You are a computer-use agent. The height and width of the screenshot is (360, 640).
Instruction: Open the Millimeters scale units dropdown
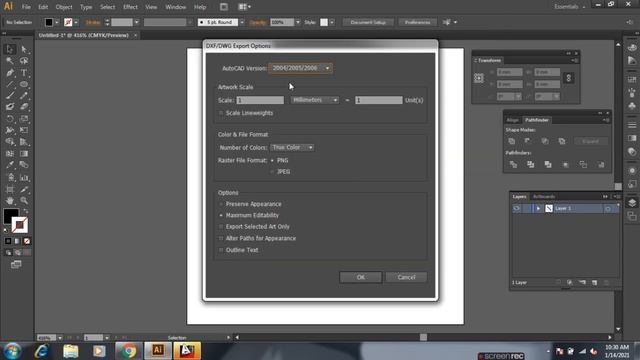pos(315,100)
